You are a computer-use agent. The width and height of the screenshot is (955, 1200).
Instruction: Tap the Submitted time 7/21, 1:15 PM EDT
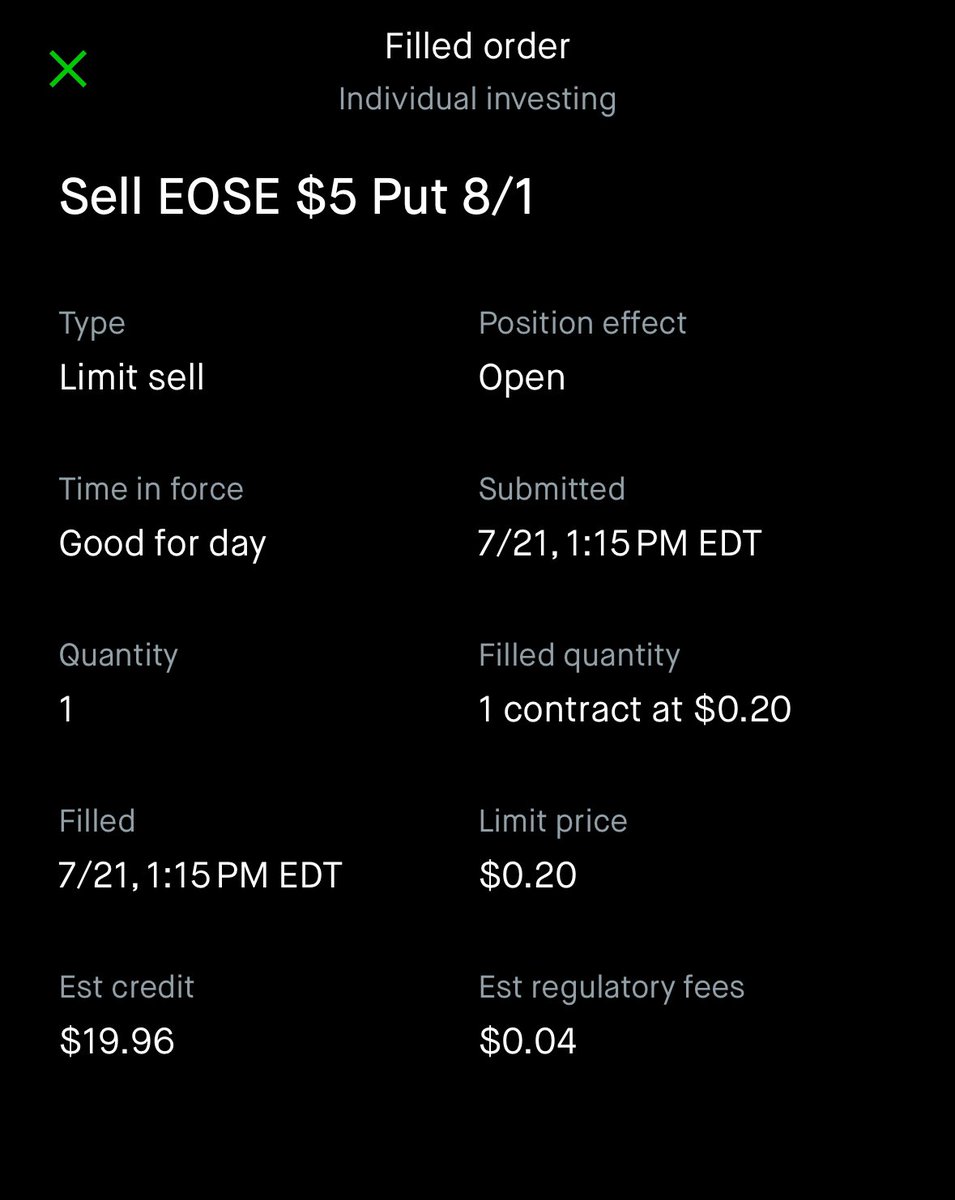pyautogui.click(x=620, y=544)
